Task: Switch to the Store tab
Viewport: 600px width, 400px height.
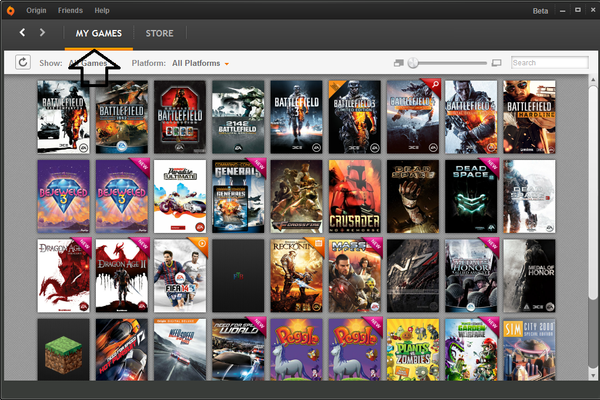Action: pyautogui.click(x=159, y=33)
